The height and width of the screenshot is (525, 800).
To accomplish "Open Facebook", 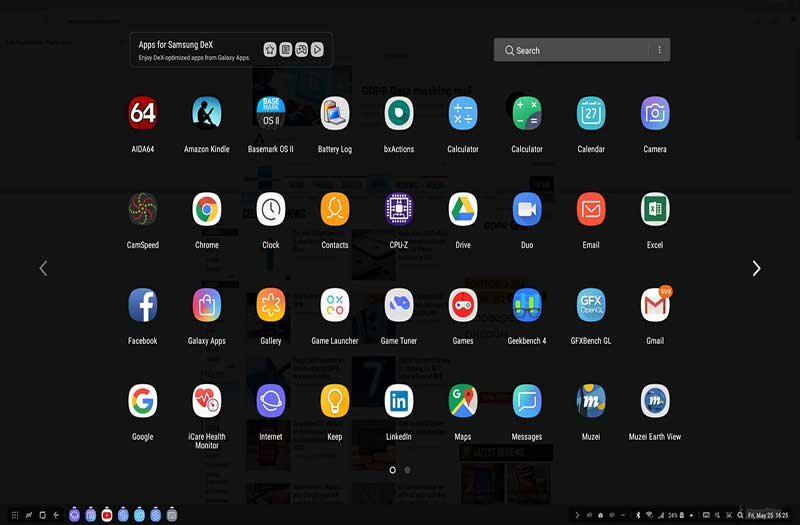I will (x=142, y=305).
